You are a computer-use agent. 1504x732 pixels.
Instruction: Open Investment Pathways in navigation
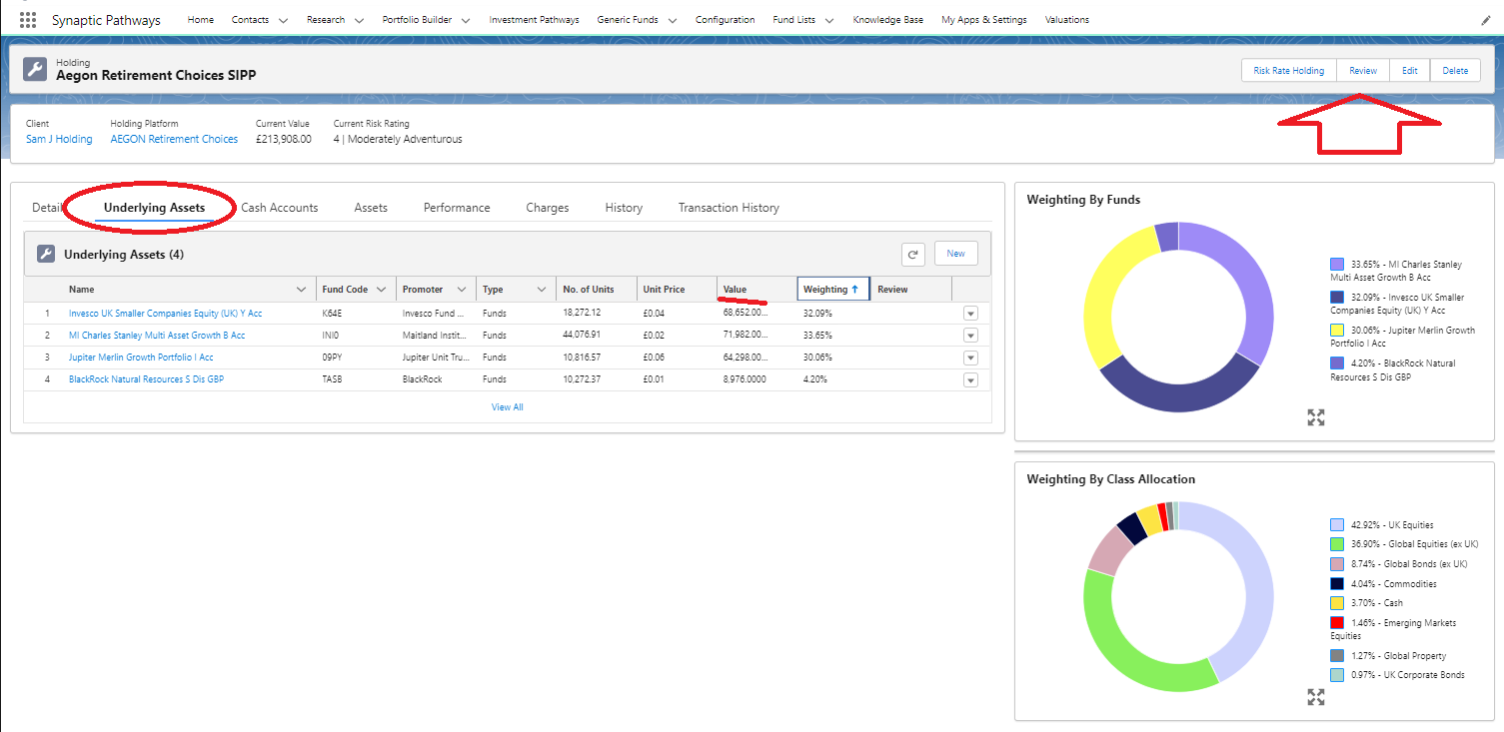click(534, 20)
